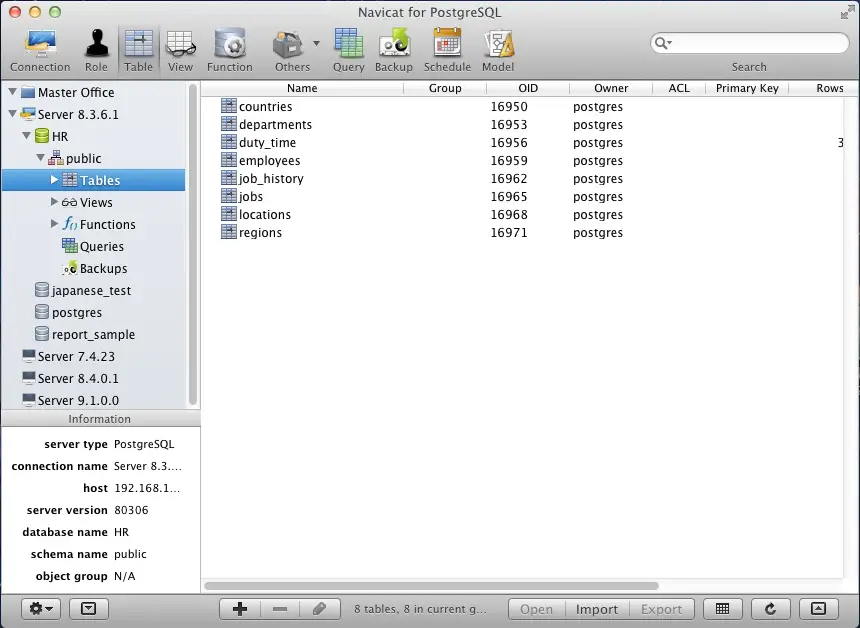Sort the list by Primary Key column
860x628 pixels.
point(747,88)
